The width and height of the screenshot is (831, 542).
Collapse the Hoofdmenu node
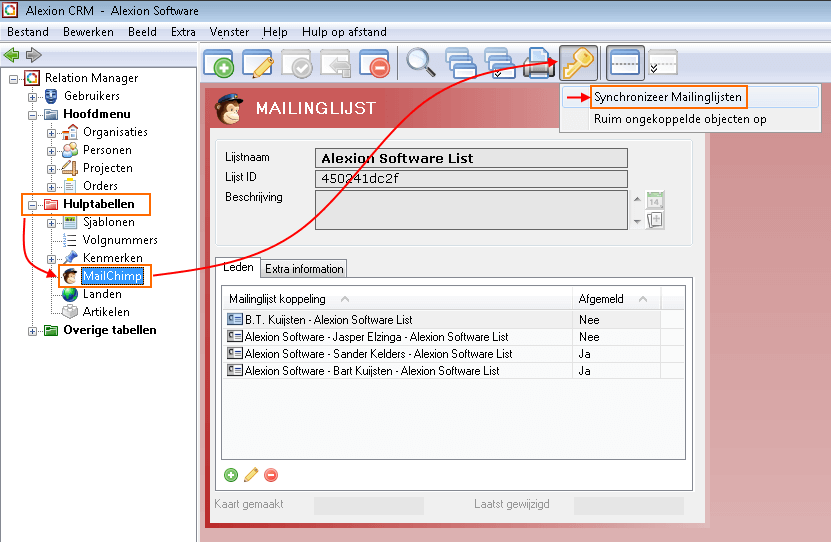pos(32,115)
